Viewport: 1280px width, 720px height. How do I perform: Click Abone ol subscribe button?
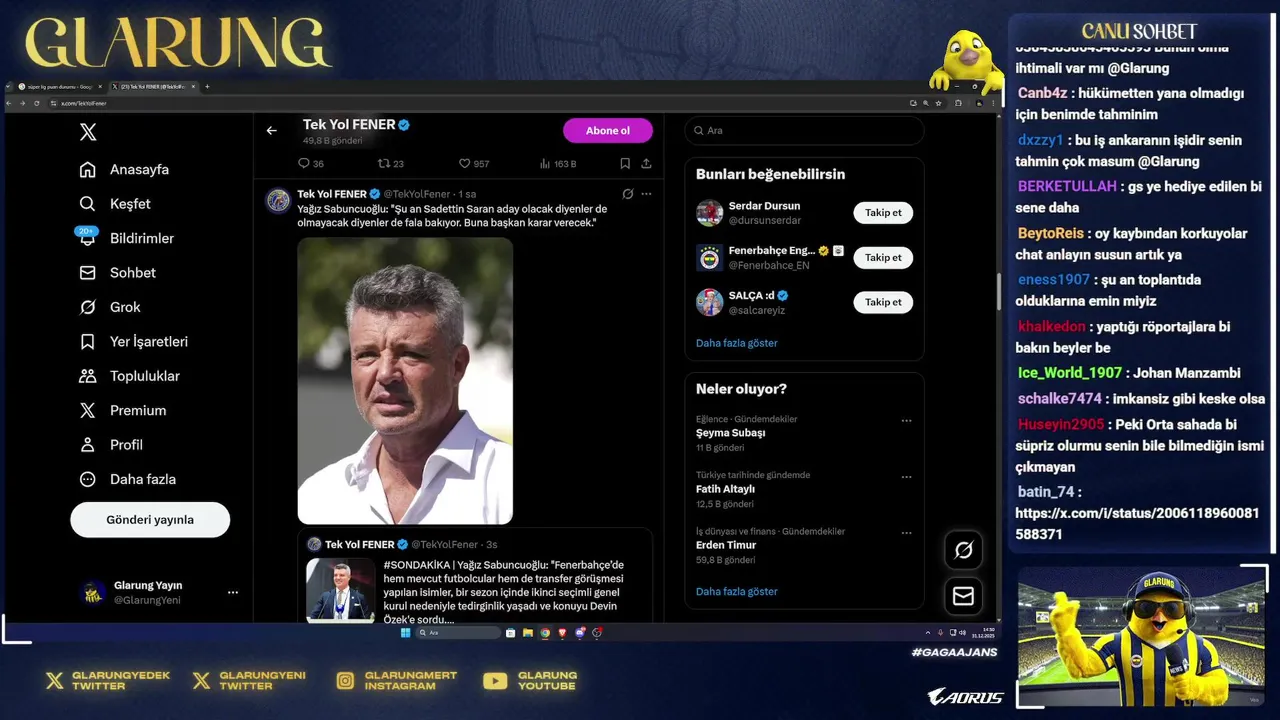608,131
